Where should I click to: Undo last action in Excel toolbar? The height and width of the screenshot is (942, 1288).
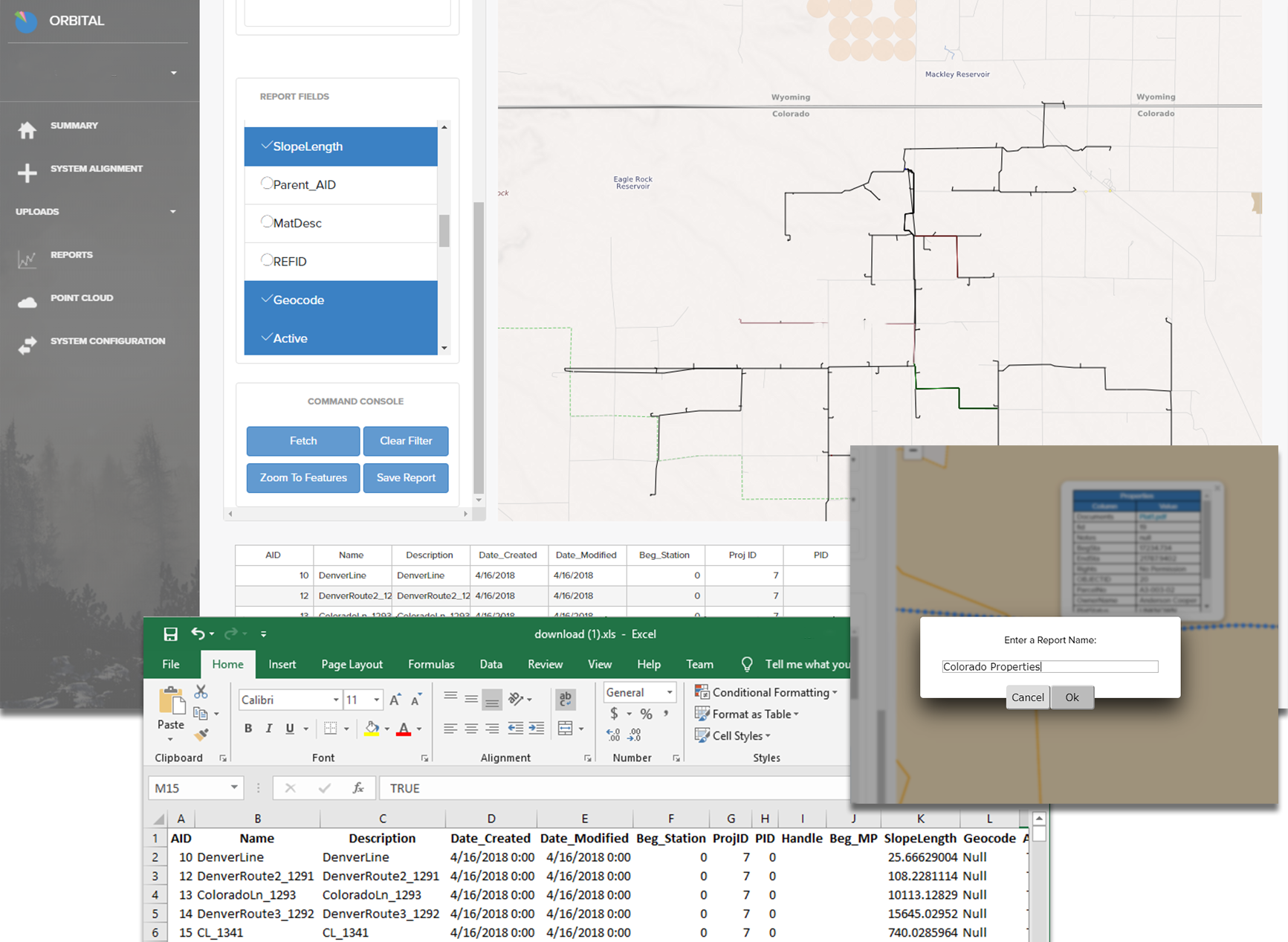coord(198,633)
